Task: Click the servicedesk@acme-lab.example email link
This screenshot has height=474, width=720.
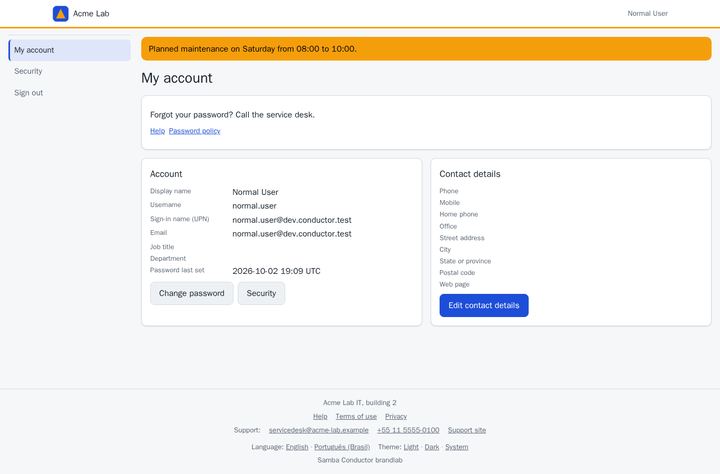Action: (x=319, y=430)
